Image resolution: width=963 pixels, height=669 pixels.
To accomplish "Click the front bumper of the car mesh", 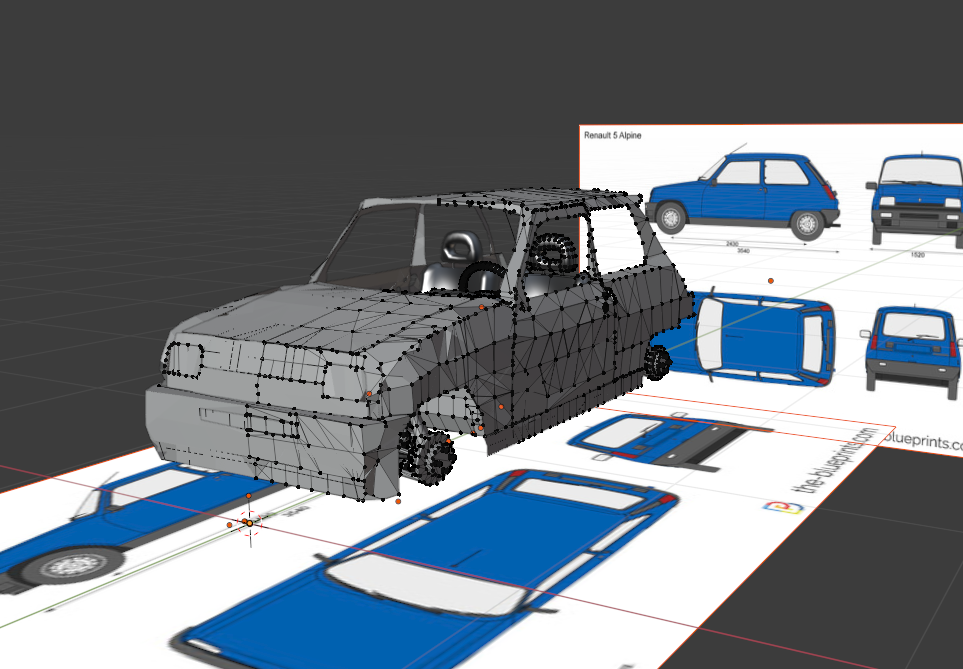I will [270, 442].
